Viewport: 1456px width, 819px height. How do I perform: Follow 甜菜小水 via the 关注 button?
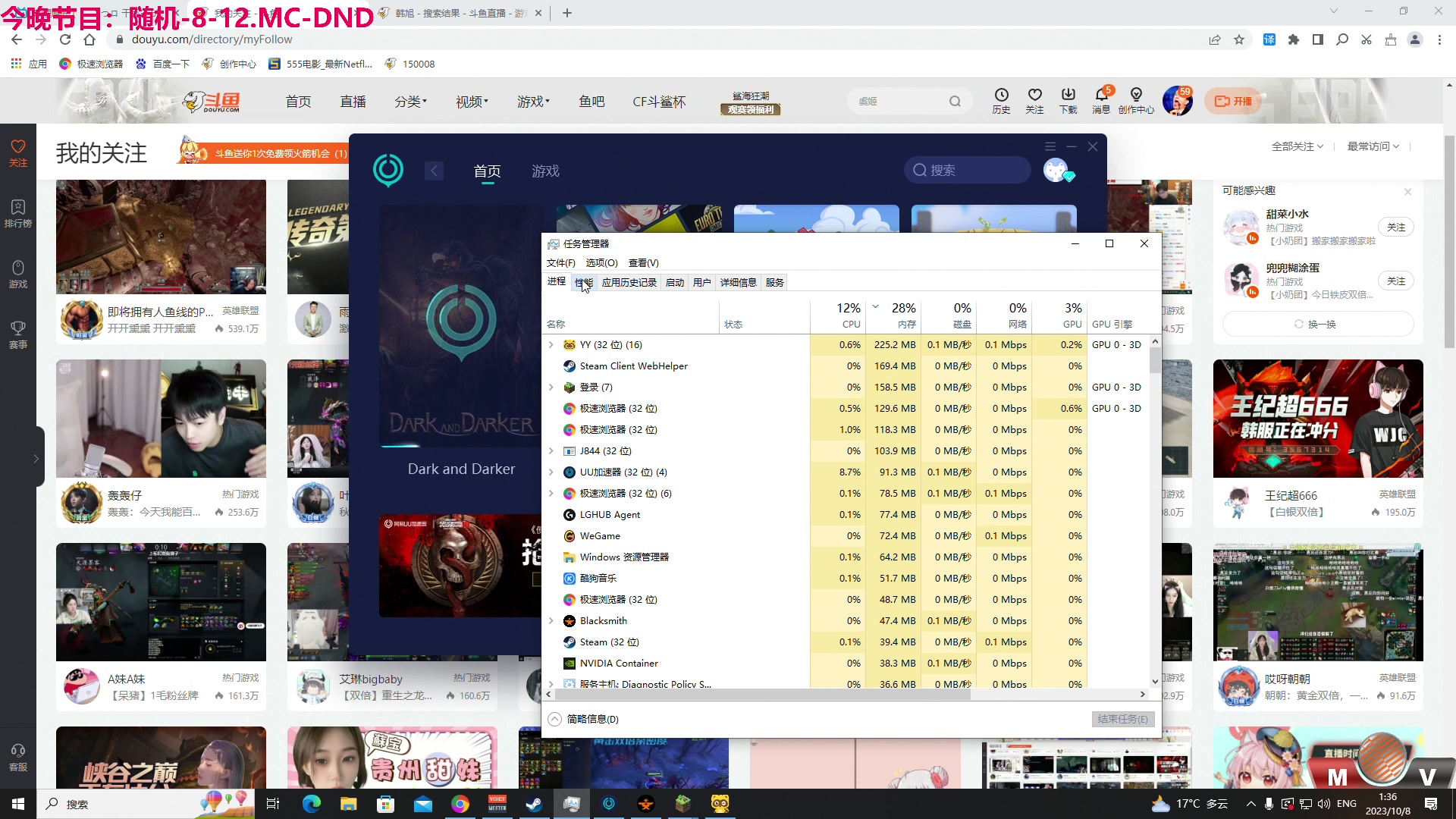tap(1396, 227)
